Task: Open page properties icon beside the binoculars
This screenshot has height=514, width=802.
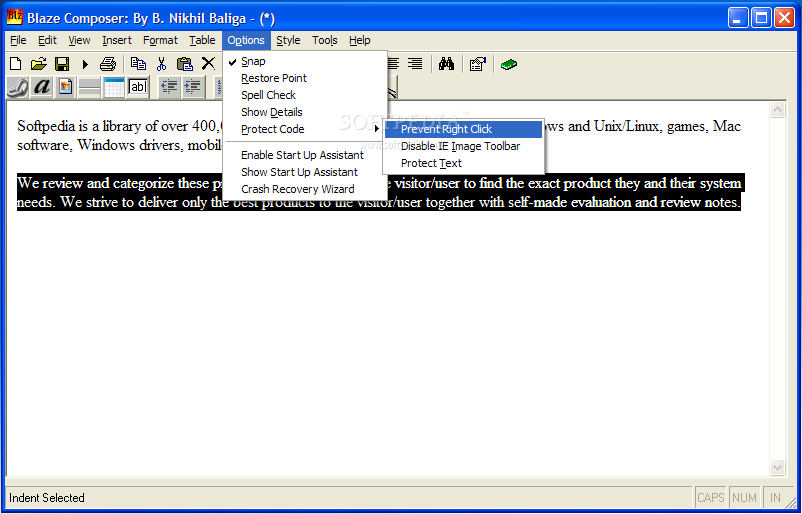Action: point(478,63)
